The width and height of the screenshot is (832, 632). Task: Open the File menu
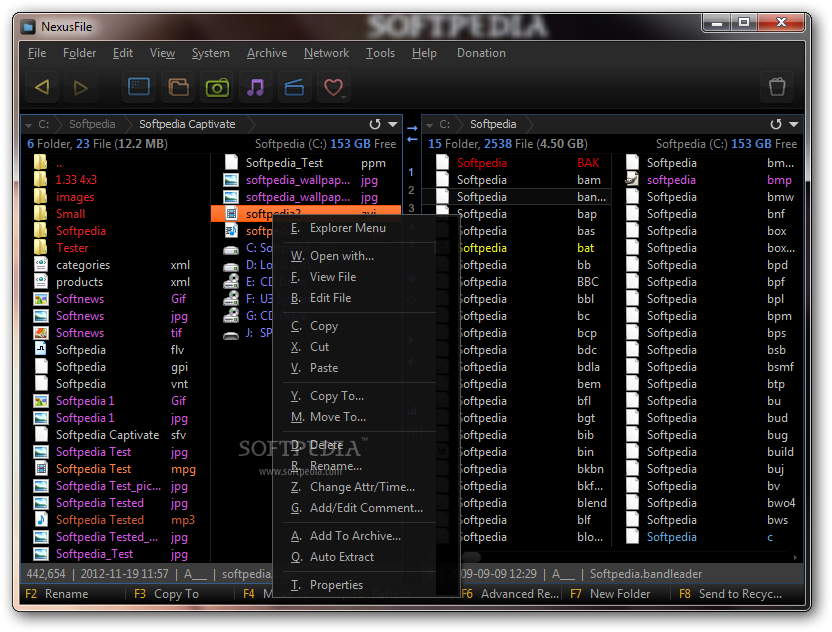(x=37, y=53)
